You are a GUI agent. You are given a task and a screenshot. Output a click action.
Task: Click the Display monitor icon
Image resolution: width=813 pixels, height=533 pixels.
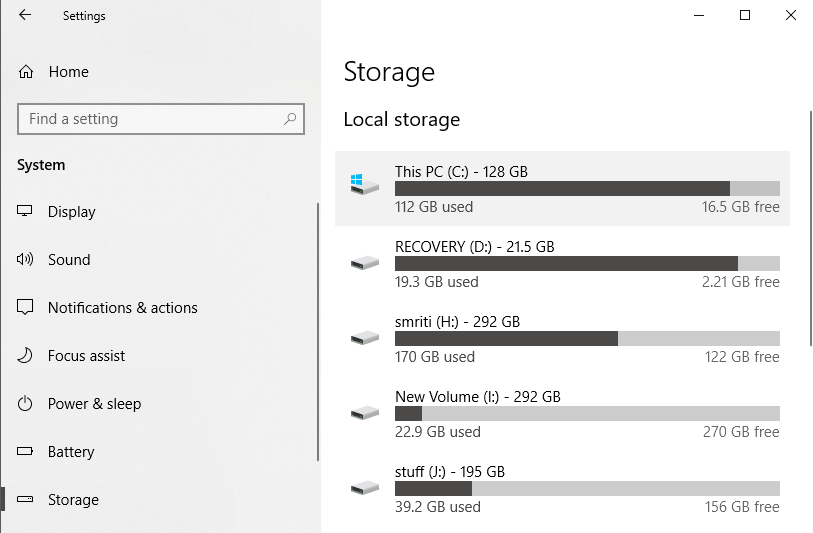tap(26, 212)
